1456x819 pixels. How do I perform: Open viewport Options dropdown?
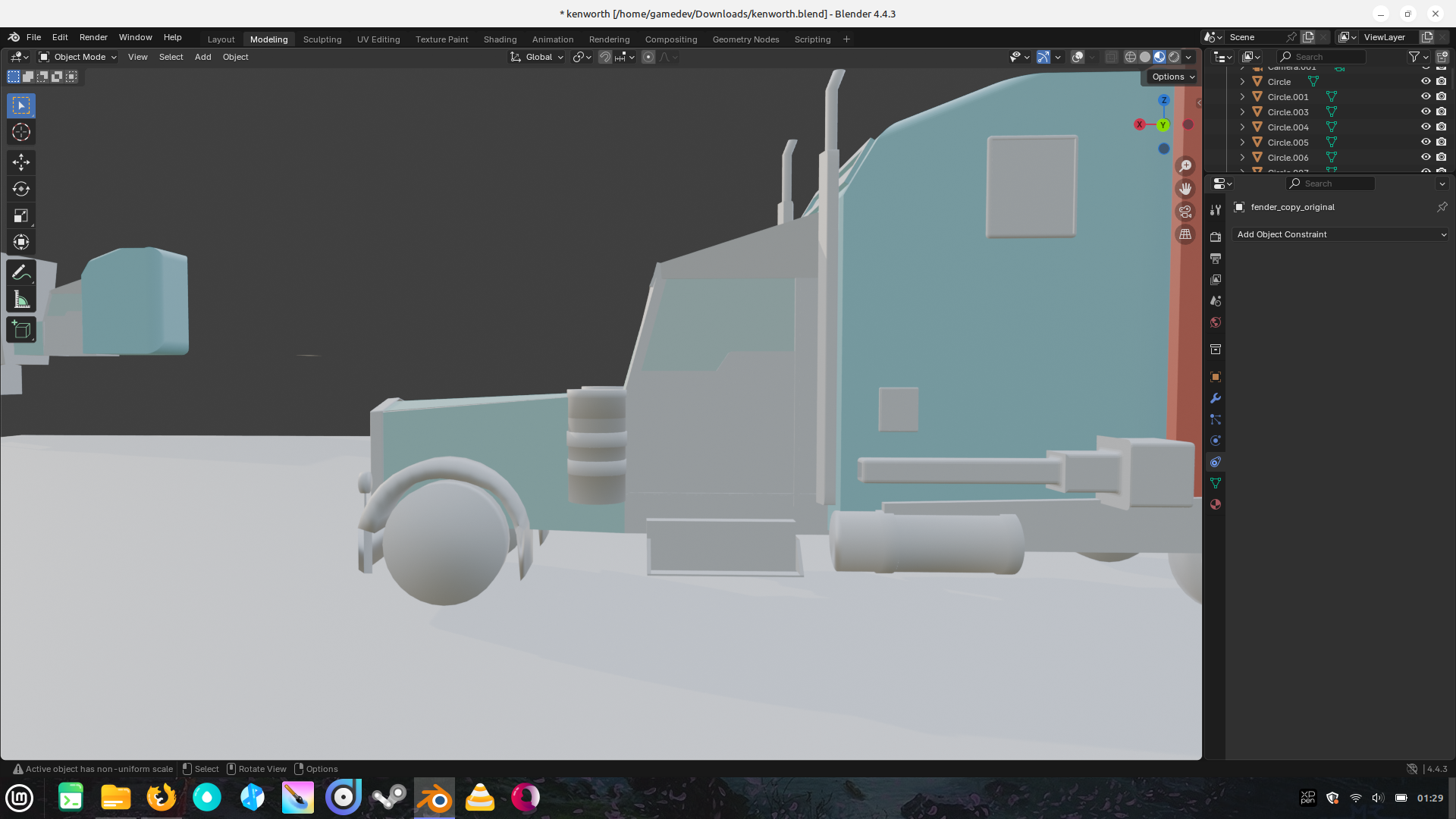click(x=1172, y=77)
